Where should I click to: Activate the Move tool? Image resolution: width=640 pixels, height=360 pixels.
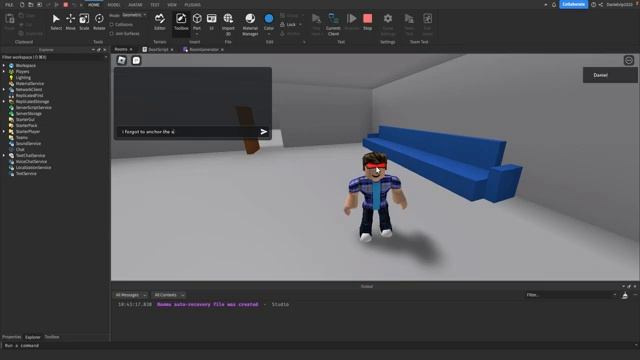(70, 22)
